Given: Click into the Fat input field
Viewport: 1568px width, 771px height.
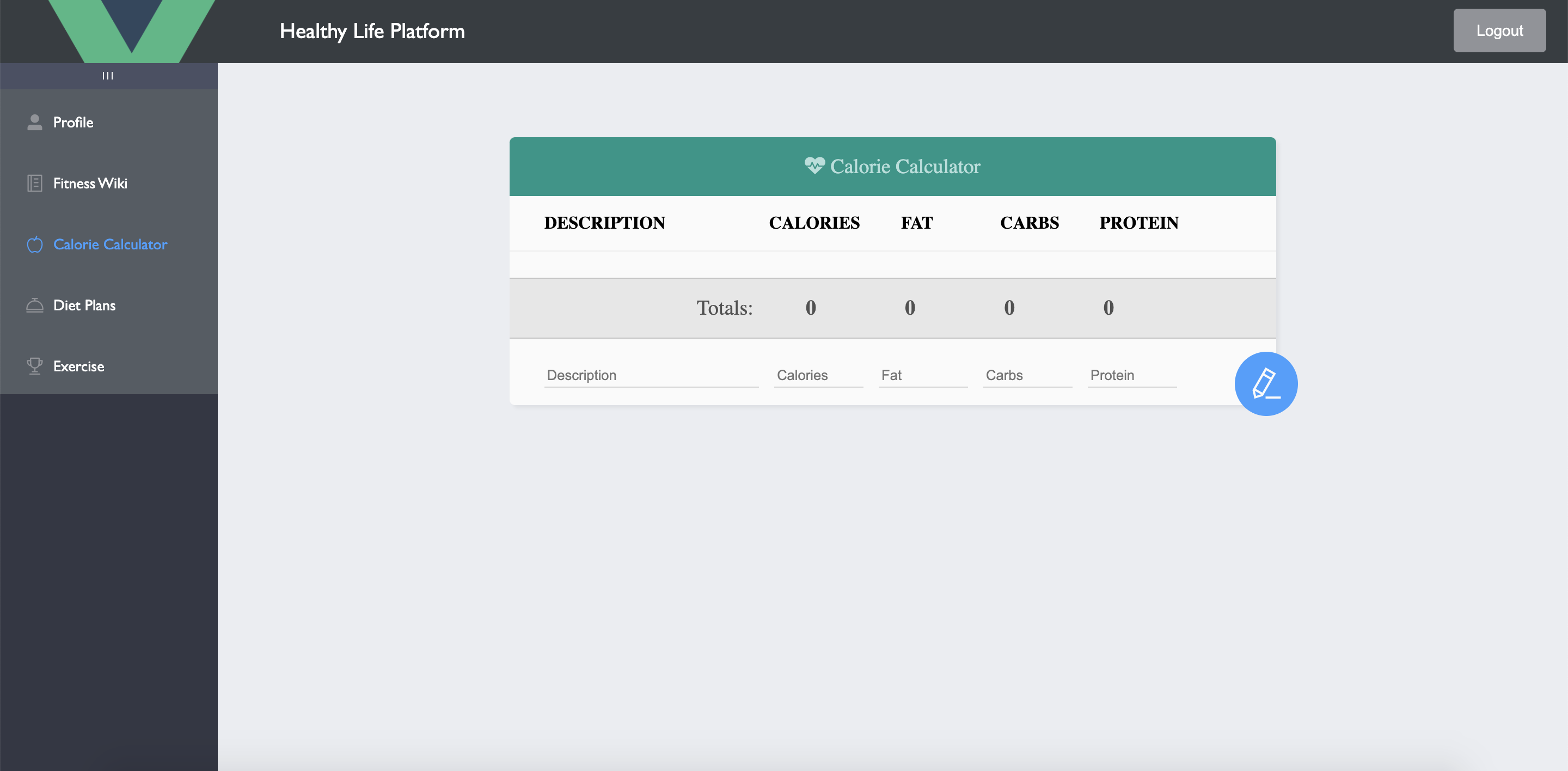Looking at the screenshot, I should 922,375.
